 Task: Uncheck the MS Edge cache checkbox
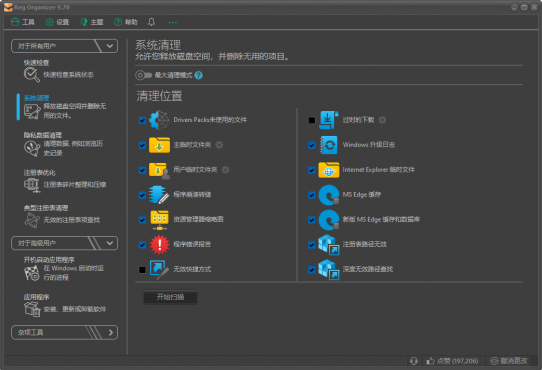[311, 195]
